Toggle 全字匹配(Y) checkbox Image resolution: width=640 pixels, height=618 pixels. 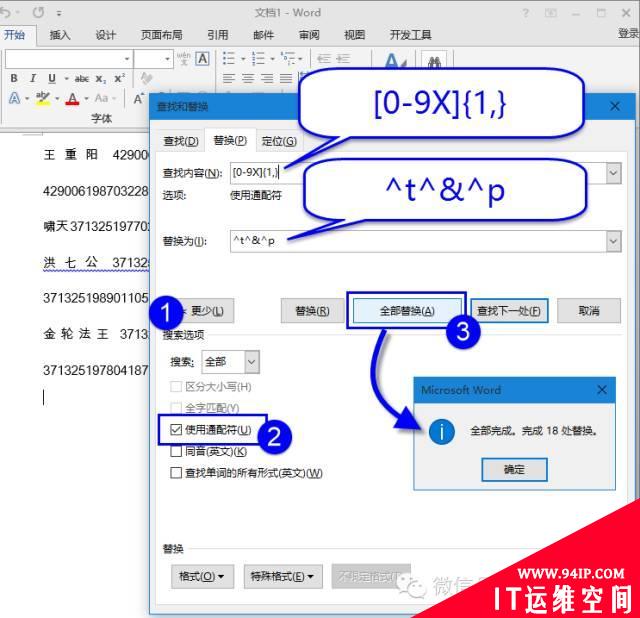point(176,407)
